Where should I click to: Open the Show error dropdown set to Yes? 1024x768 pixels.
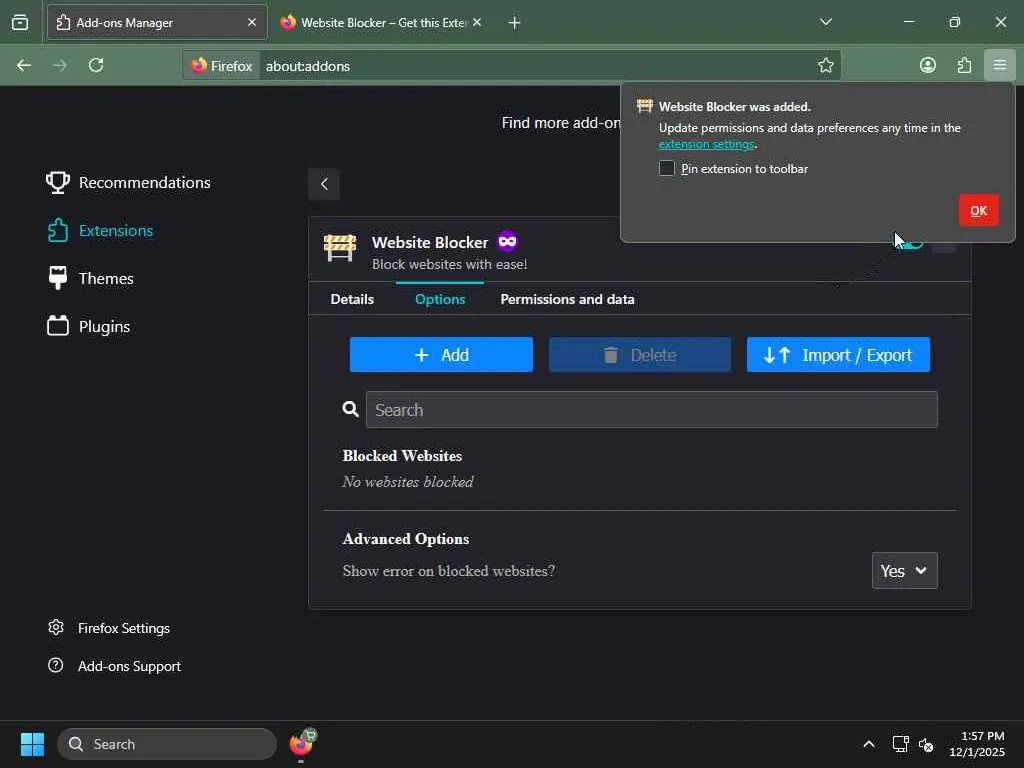click(904, 571)
